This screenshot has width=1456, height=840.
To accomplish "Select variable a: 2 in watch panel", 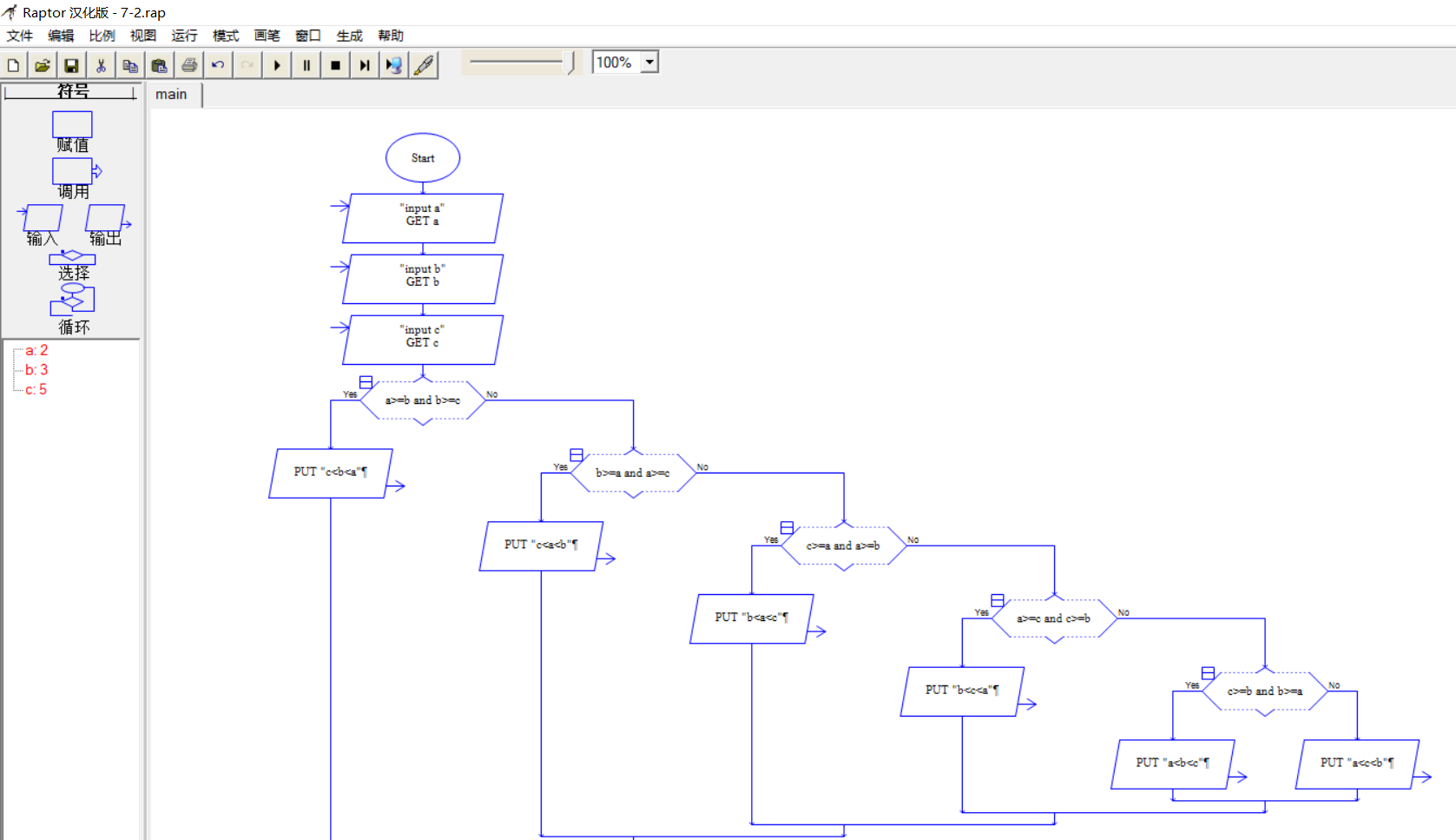I will tap(36, 351).
